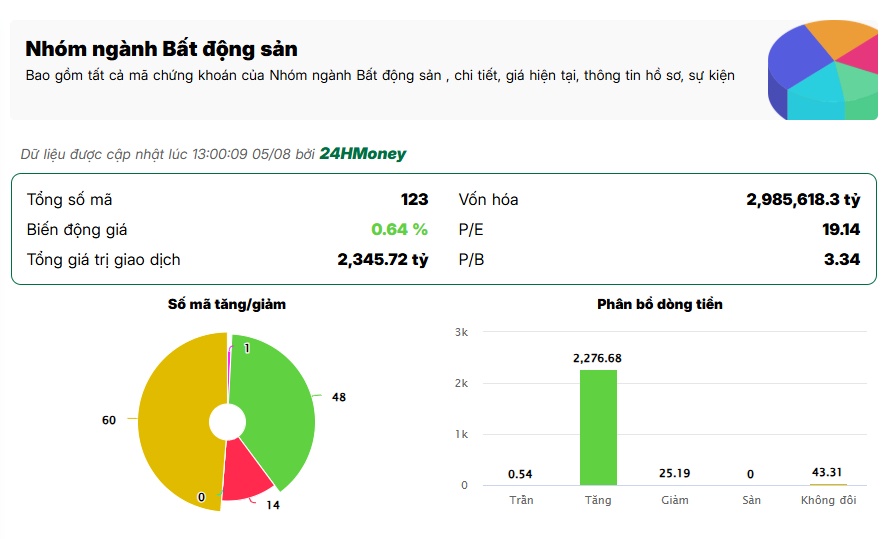Click the '1k' y-axis label
This screenshot has height=539, width=889.
[462, 435]
